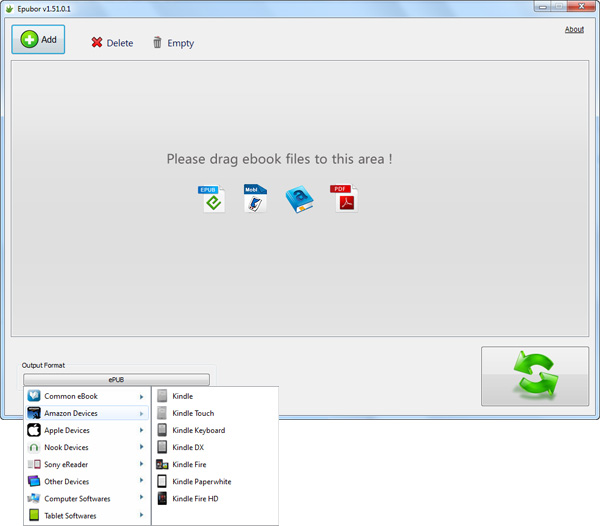600x526 pixels.
Task: Click the Kindle Paperwhite device icon
Action: tap(162, 481)
